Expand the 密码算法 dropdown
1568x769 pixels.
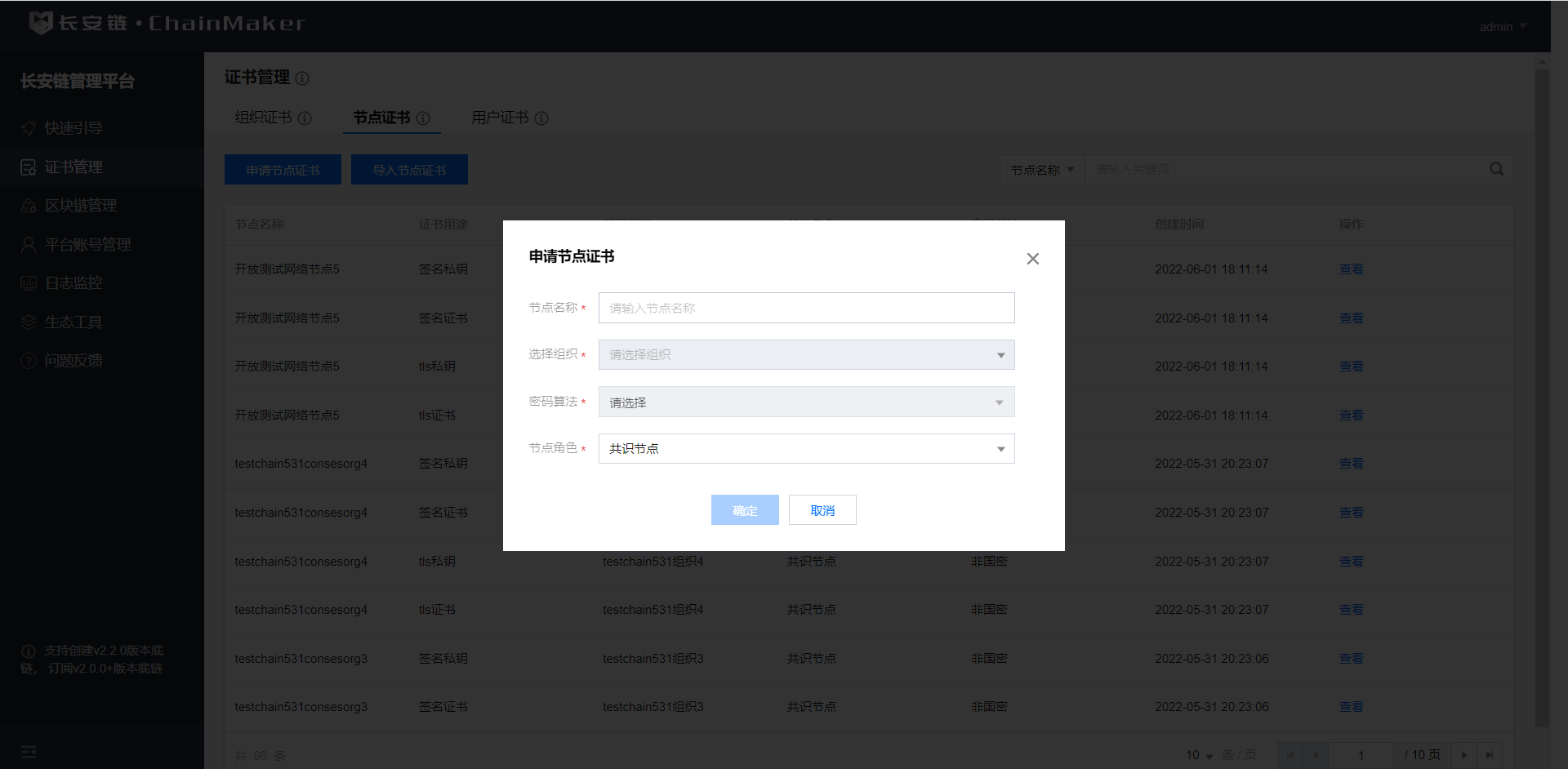point(806,402)
